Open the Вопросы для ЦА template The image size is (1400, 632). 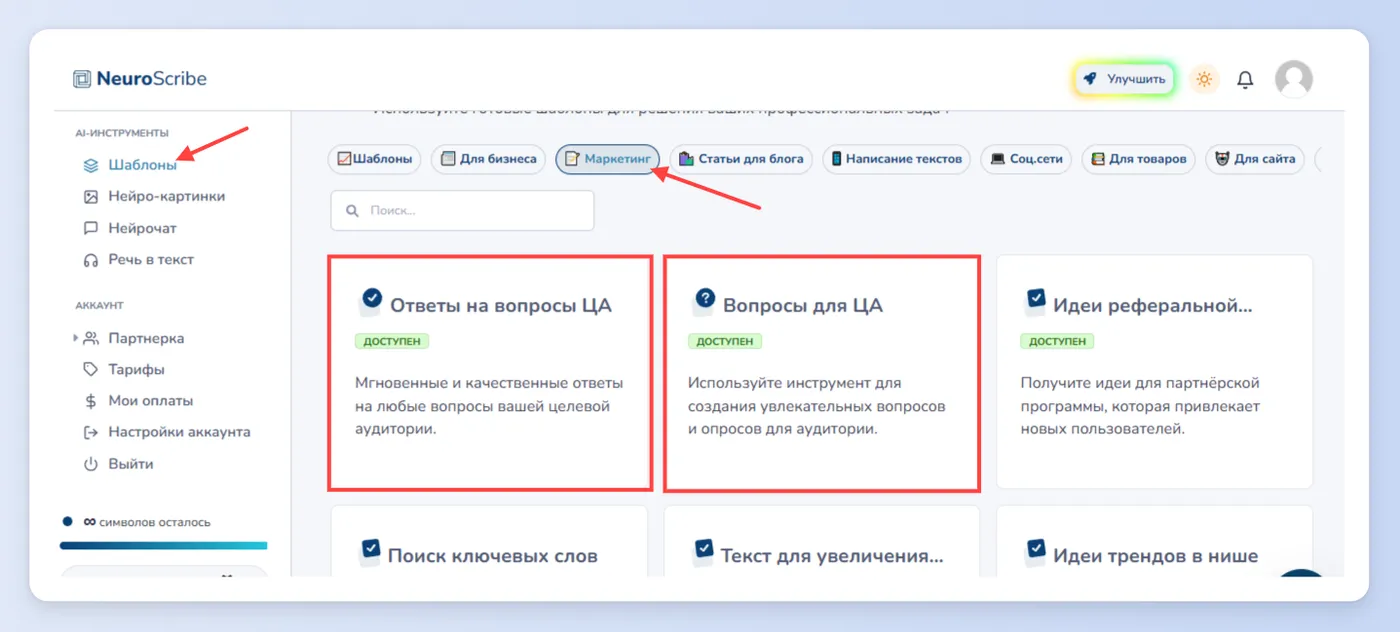[x=822, y=373]
